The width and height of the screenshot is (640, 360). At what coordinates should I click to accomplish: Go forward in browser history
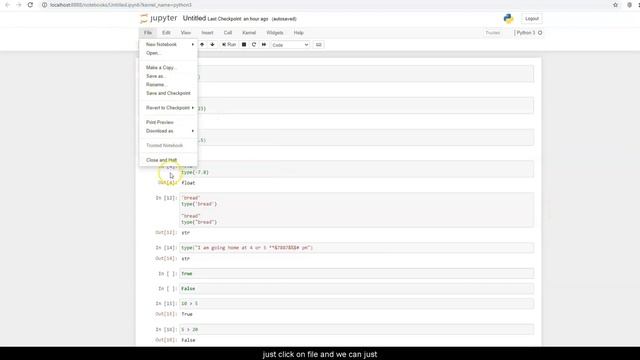pyautogui.click(x=18, y=5)
